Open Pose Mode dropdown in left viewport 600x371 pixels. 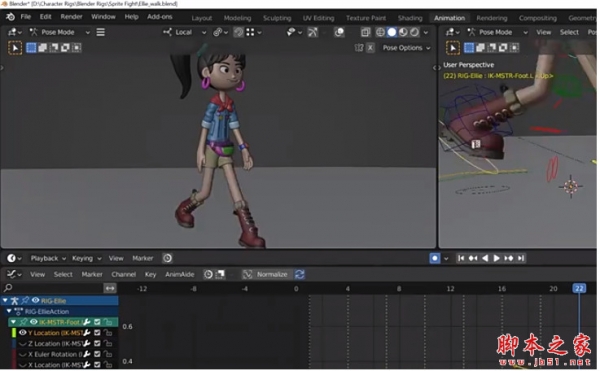pyautogui.click(x=60, y=32)
